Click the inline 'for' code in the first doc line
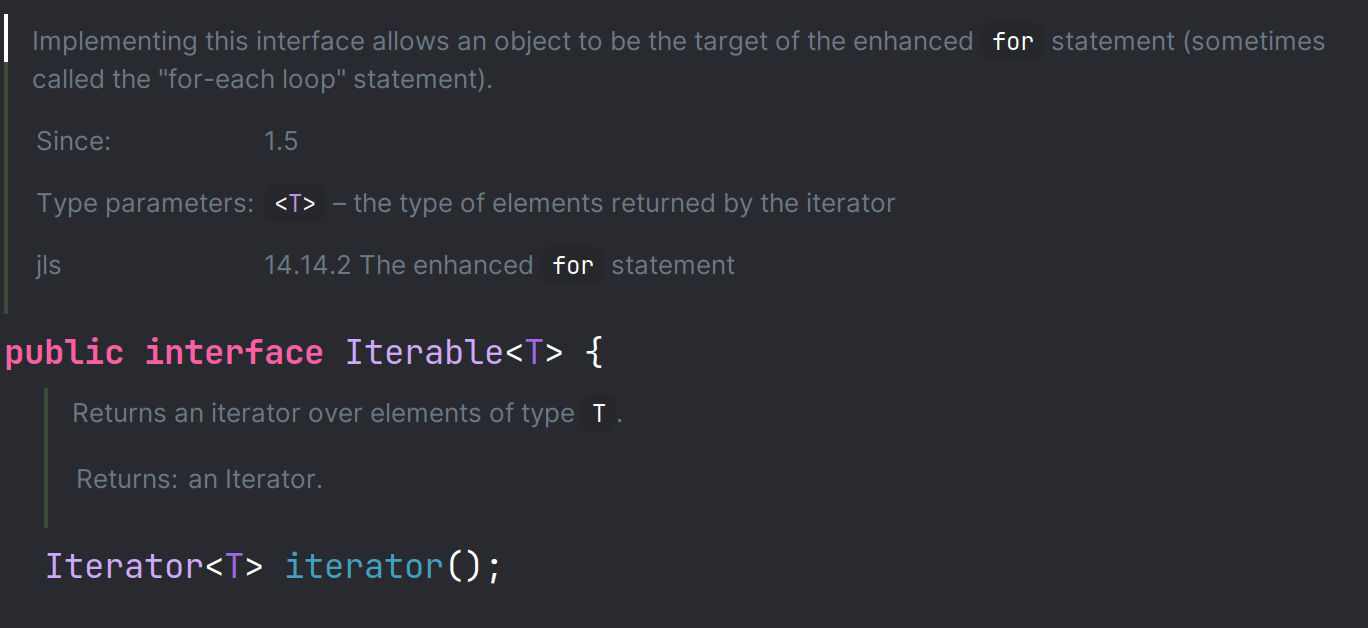Viewport: 1368px width, 628px height. (x=1012, y=42)
